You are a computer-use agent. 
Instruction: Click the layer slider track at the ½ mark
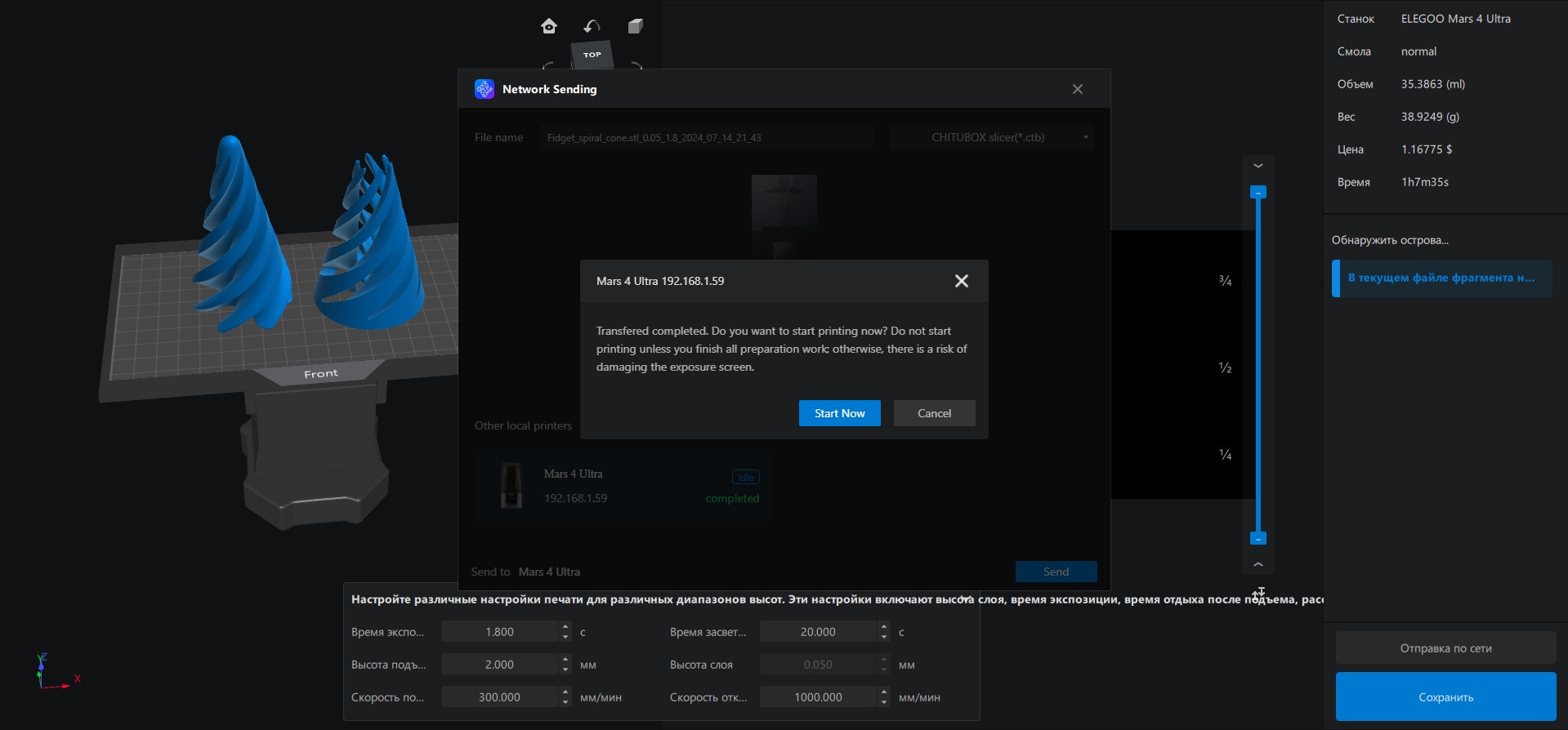1258,367
